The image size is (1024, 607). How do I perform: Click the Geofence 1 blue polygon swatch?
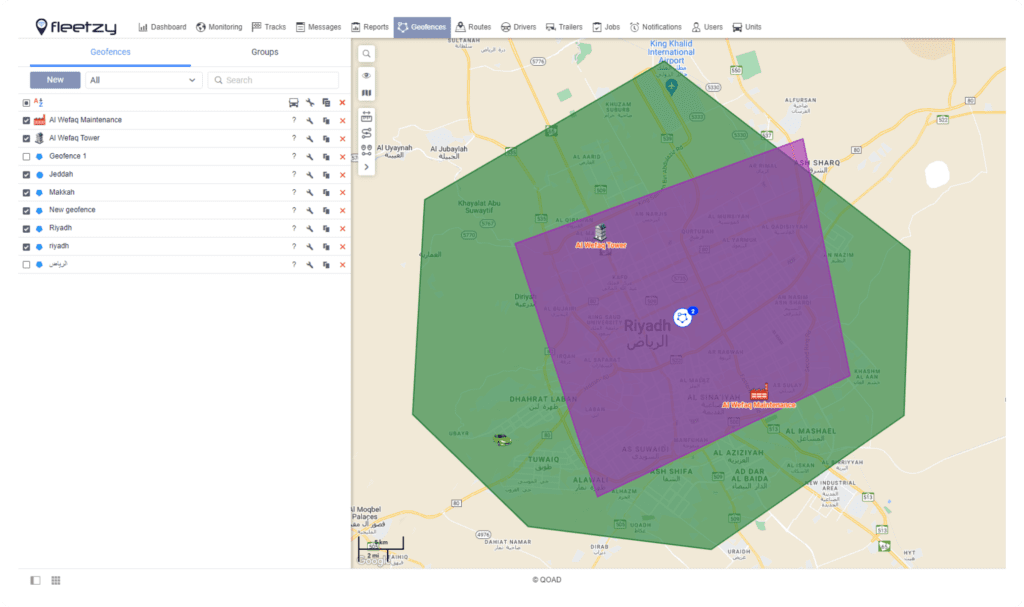[39, 157]
